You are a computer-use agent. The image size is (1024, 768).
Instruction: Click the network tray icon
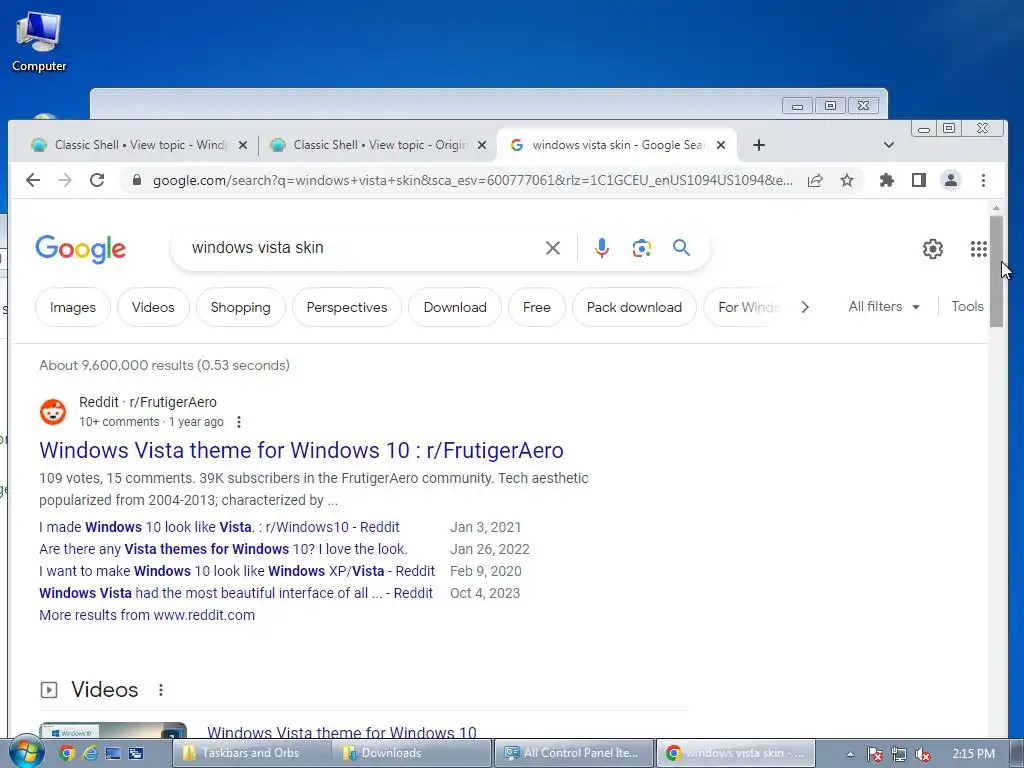coord(899,754)
